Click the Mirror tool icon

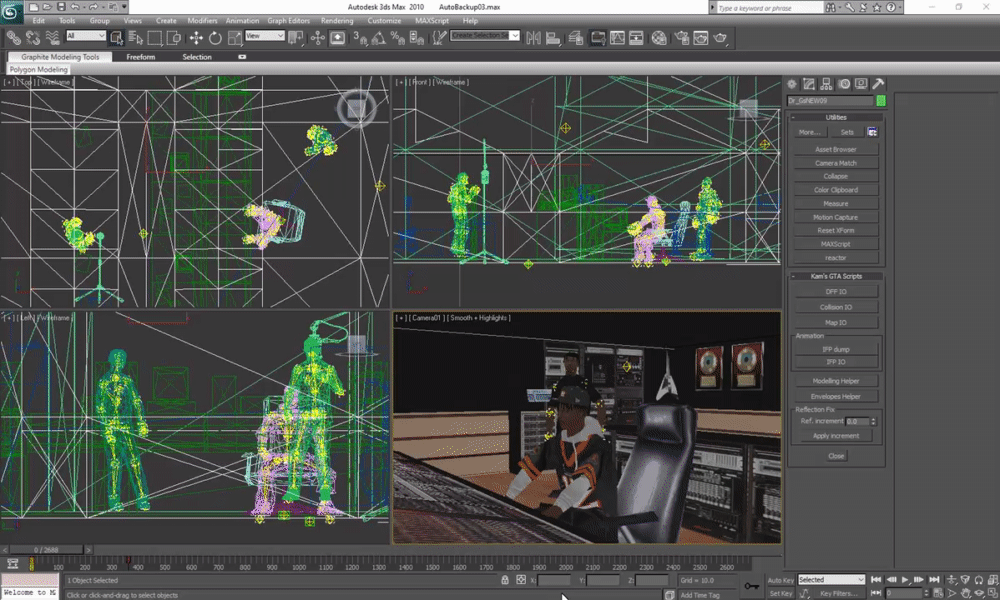(534, 38)
